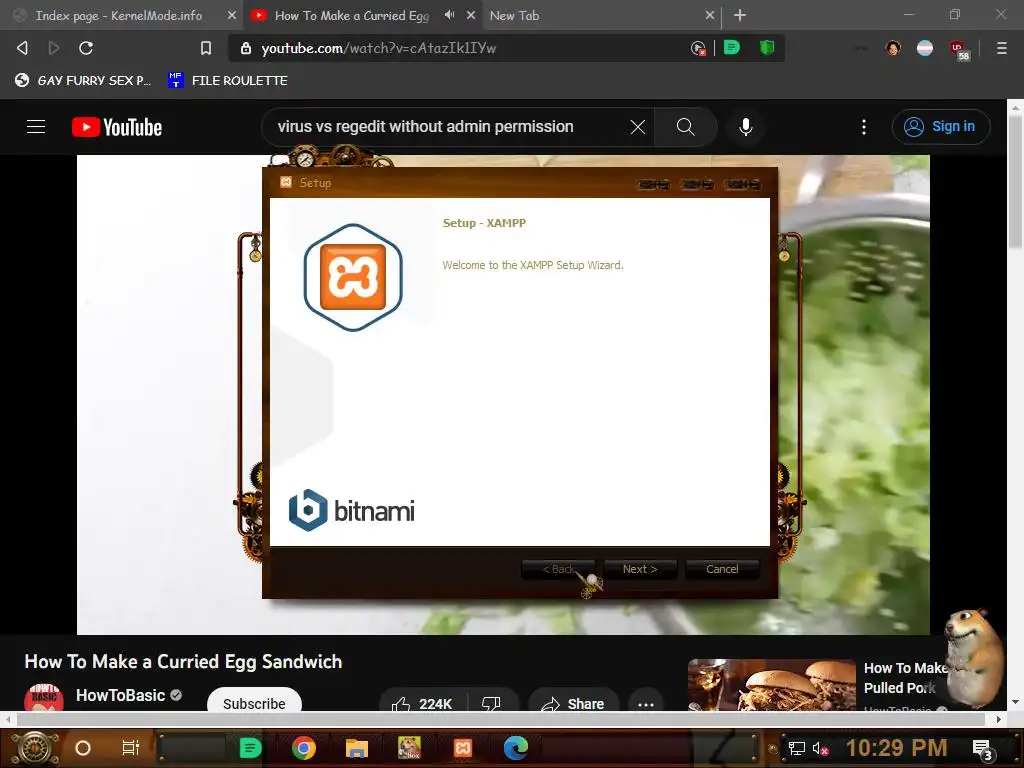The height and width of the screenshot is (768, 1024).
Task: Open the green notes app on taskbar
Action: click(251, 748)
